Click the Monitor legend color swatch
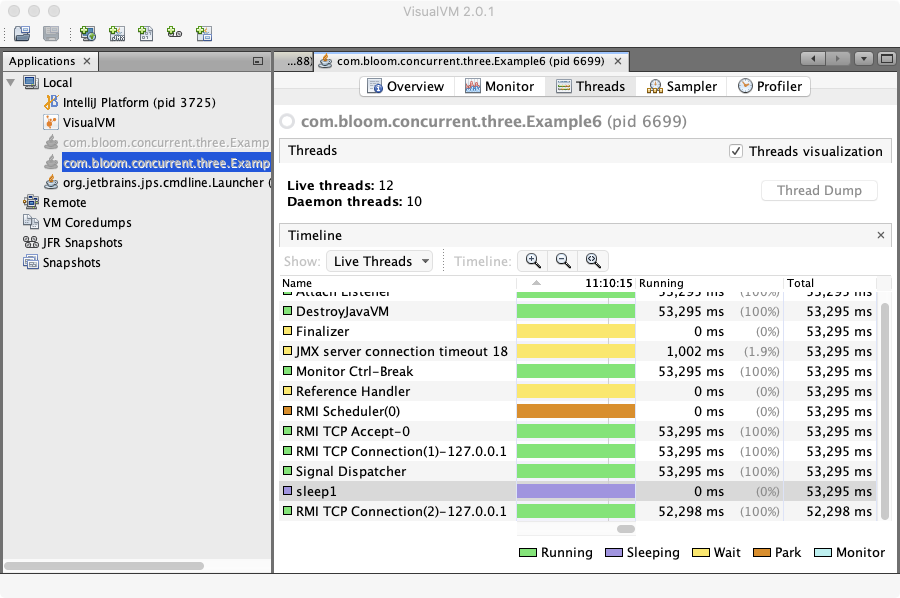The width and height of the screenshot is (900, 598). pyautogui.click(x=823, y=553)
